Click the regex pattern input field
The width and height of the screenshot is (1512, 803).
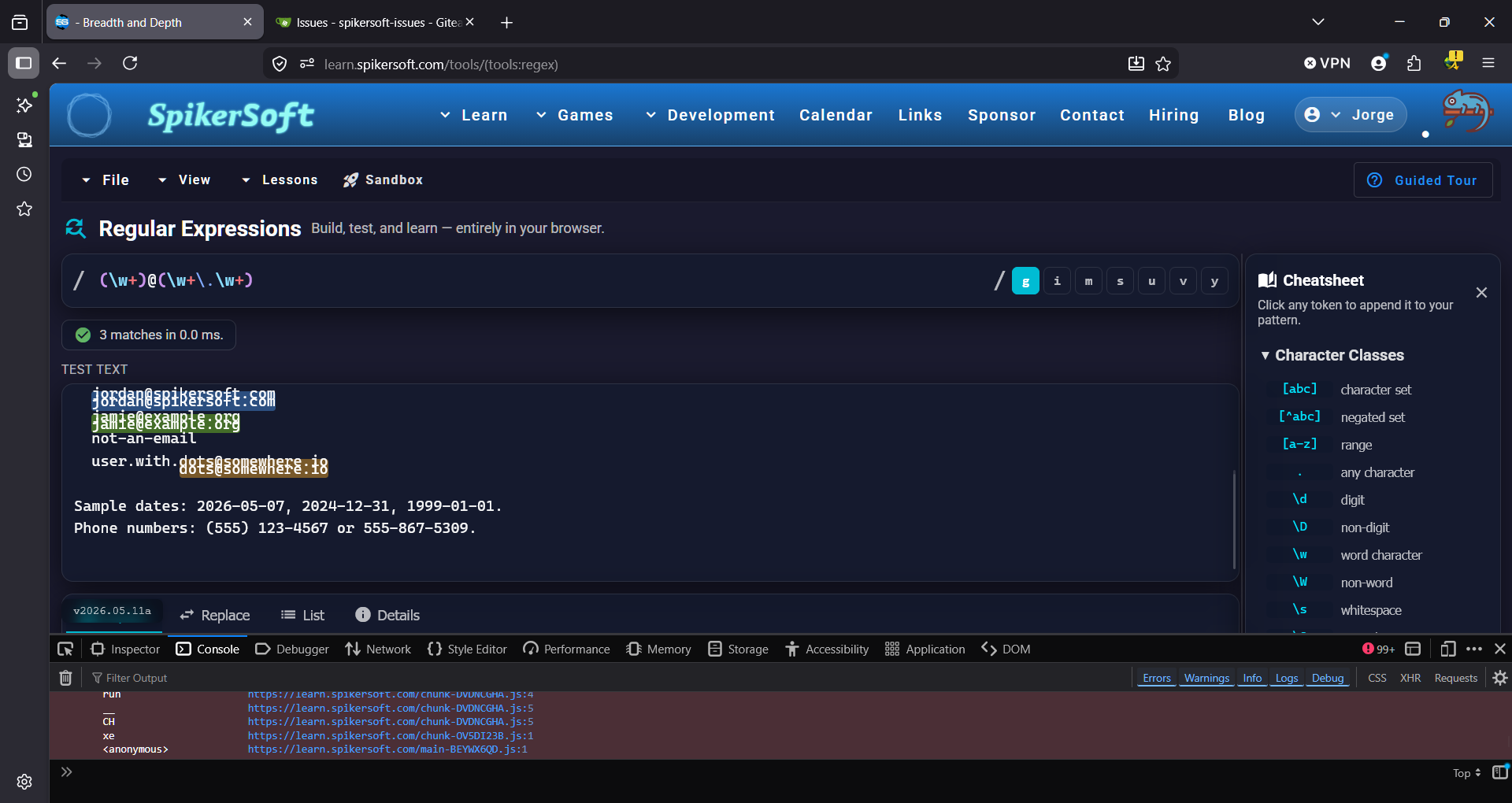[543, 280]
